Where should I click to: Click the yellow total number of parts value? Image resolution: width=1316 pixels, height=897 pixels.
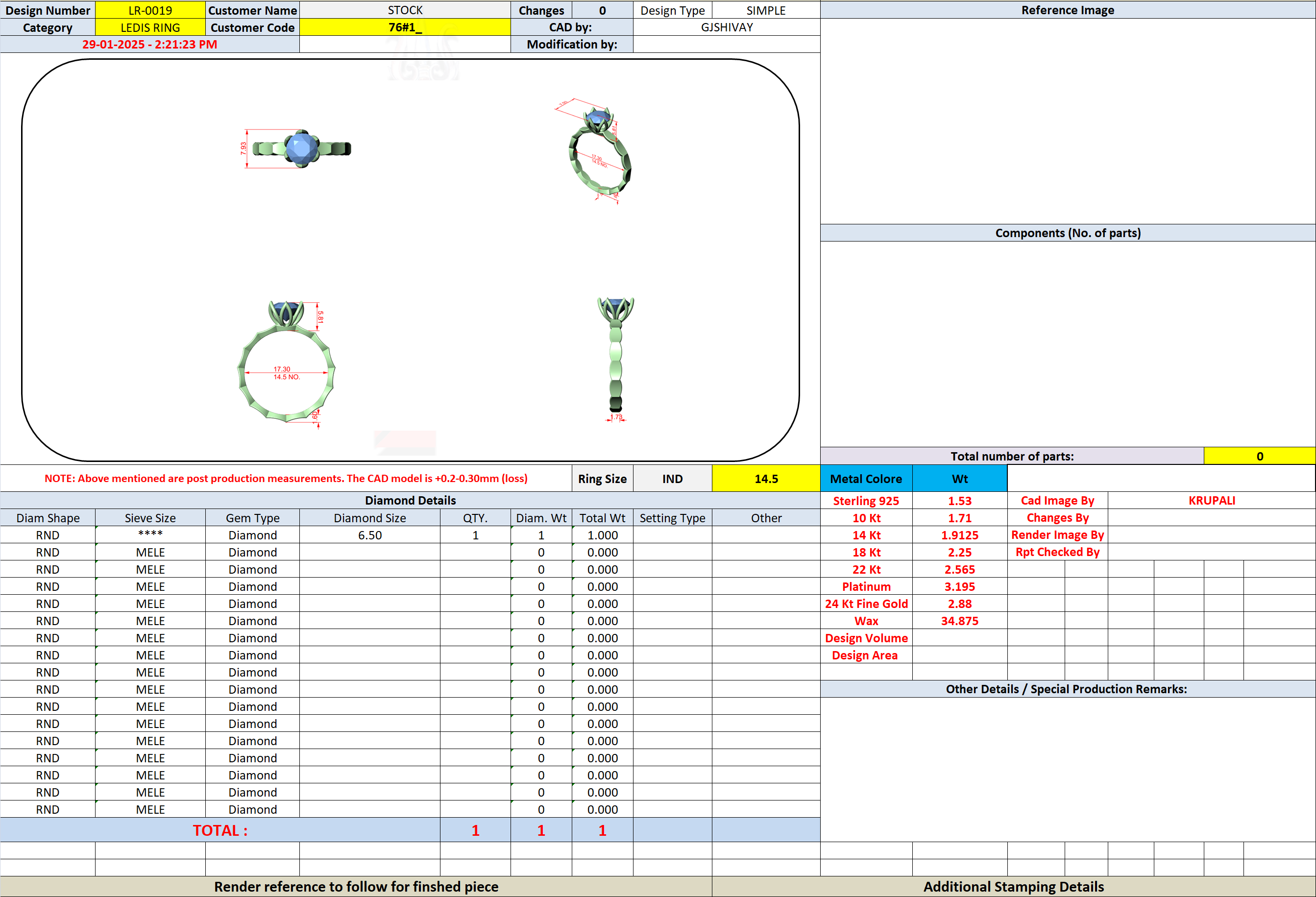(1259, 456)
